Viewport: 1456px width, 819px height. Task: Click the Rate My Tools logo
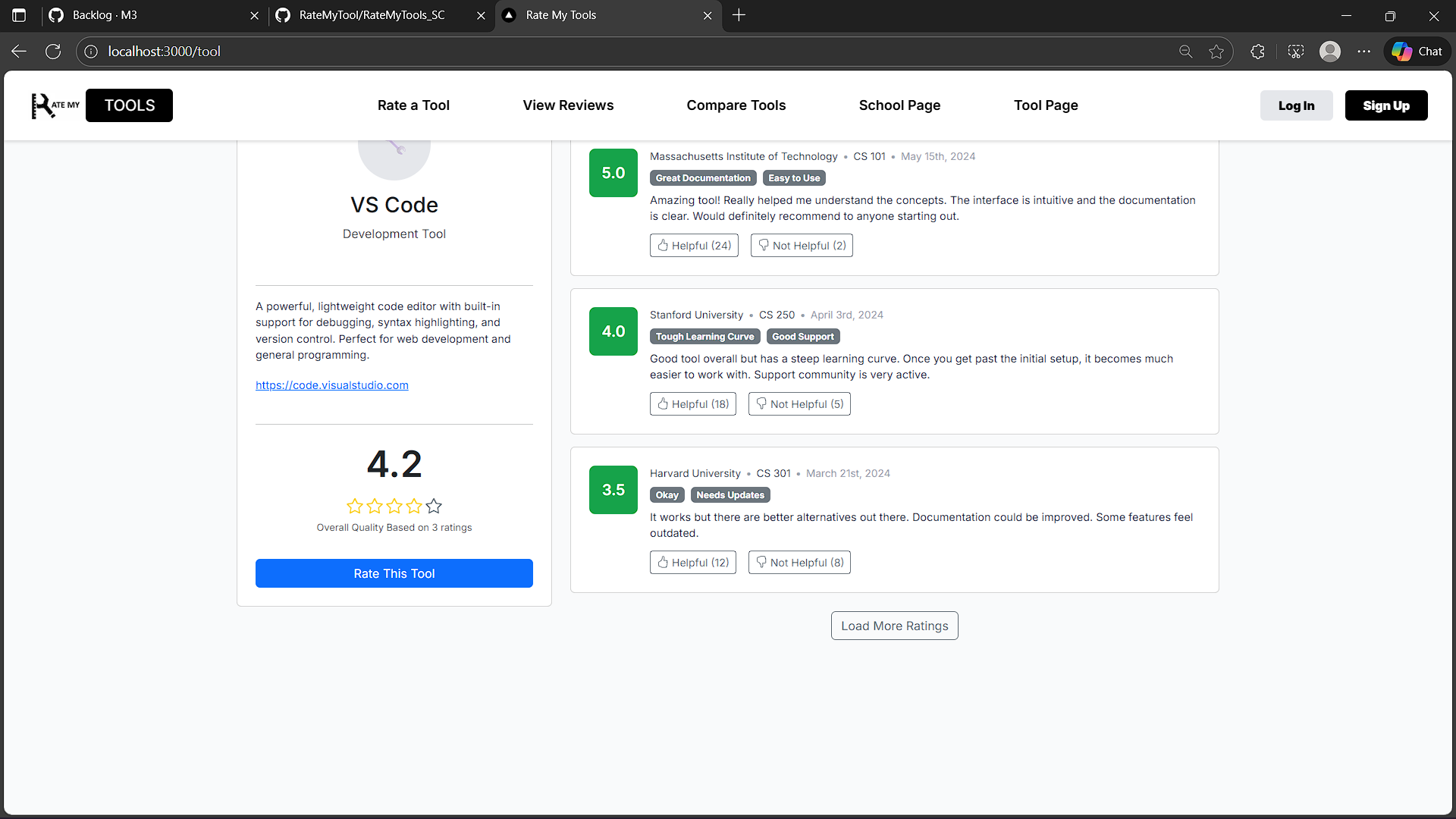pyautogui.click(x=101, y=105)
